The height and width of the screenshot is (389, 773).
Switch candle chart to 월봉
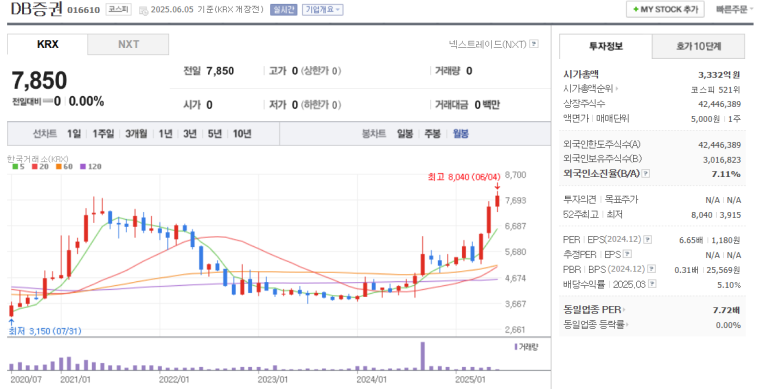point(460,134)
